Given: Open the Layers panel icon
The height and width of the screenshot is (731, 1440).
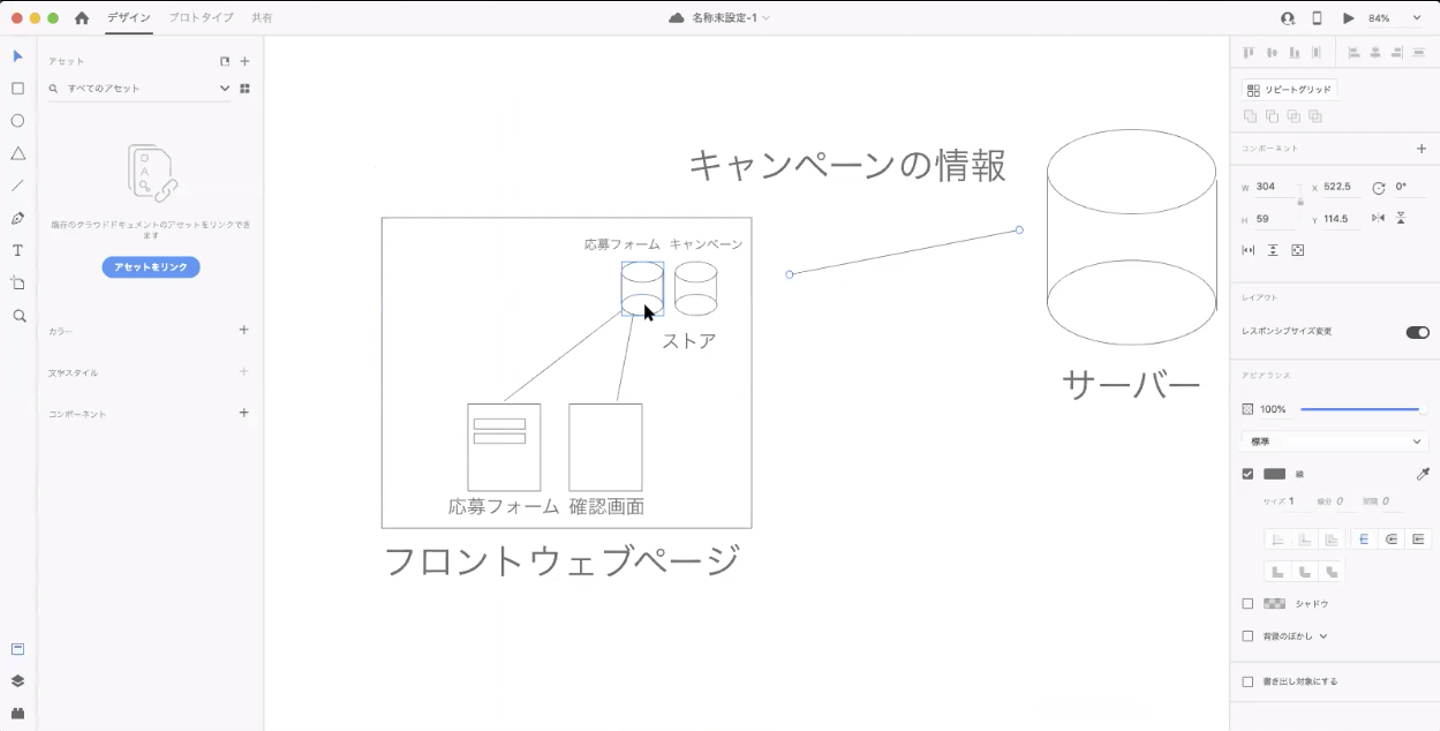Looking at the screenshot, I should coord(17,681).
